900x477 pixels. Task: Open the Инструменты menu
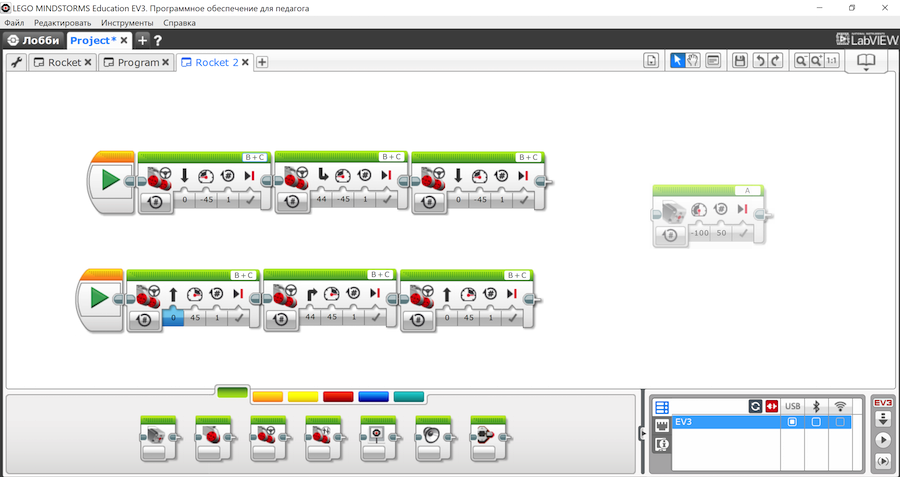(127, 23)
